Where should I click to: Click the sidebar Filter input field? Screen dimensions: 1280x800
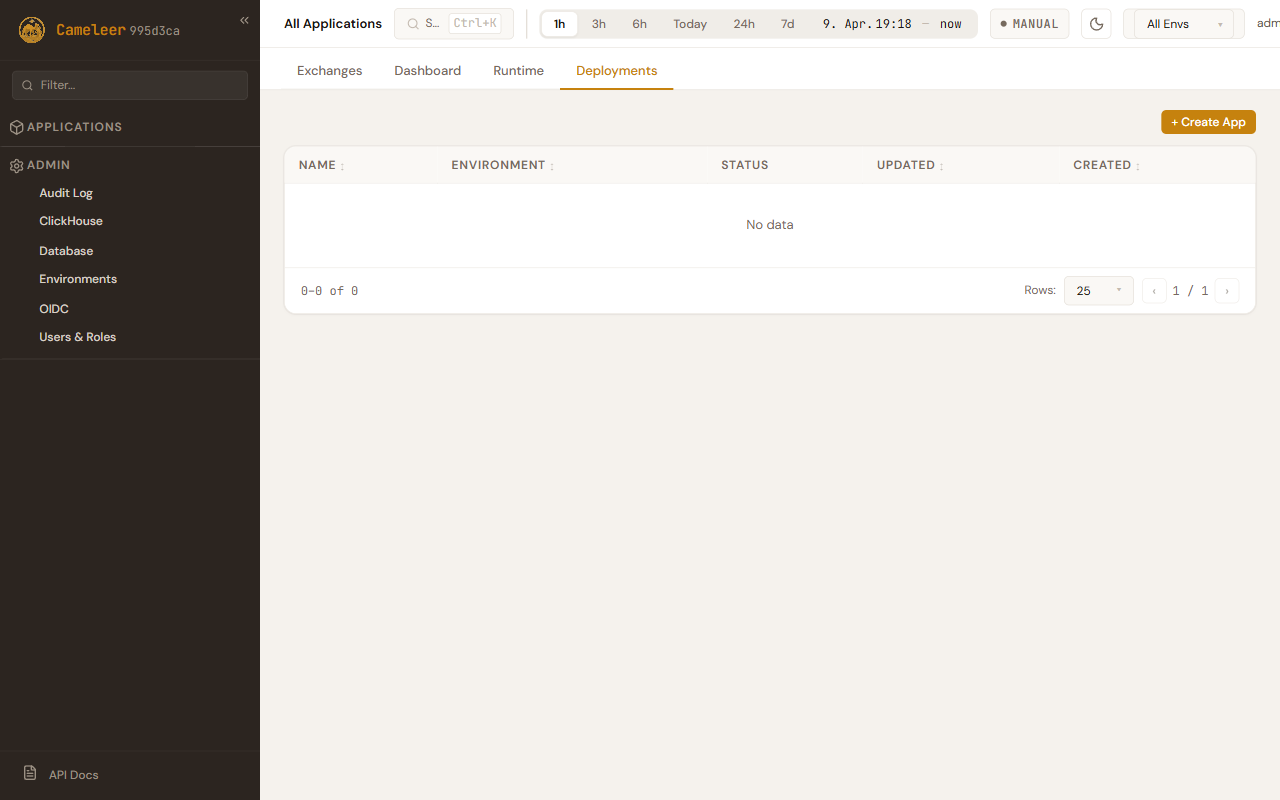(x=130, y=85)
